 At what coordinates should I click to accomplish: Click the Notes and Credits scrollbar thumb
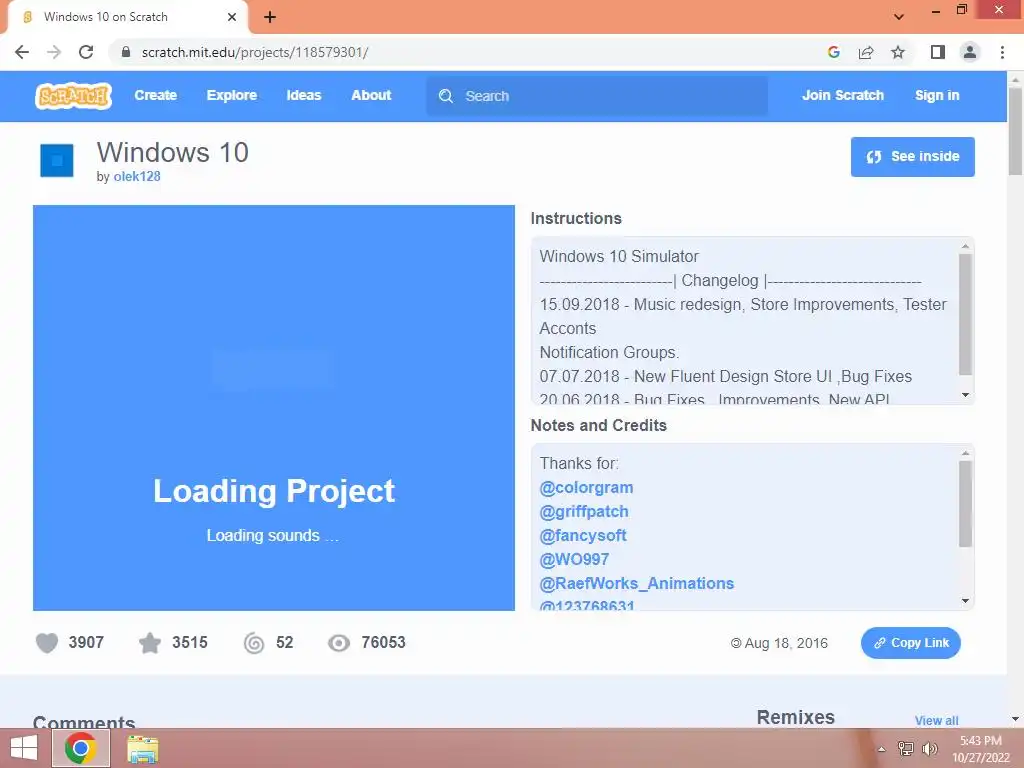pos(965,504)
